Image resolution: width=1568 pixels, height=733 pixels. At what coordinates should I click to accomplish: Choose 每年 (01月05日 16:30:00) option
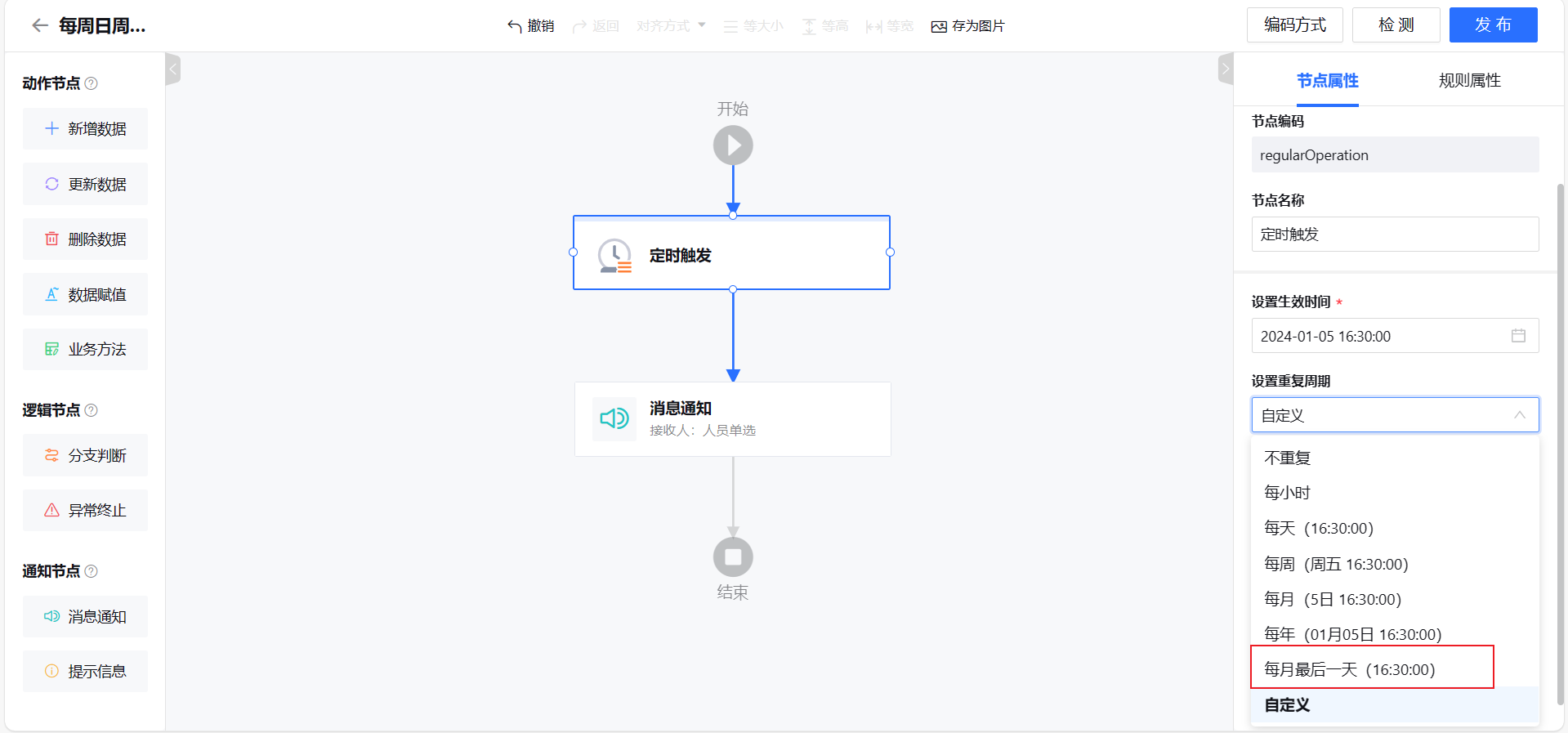point(1395,634)
